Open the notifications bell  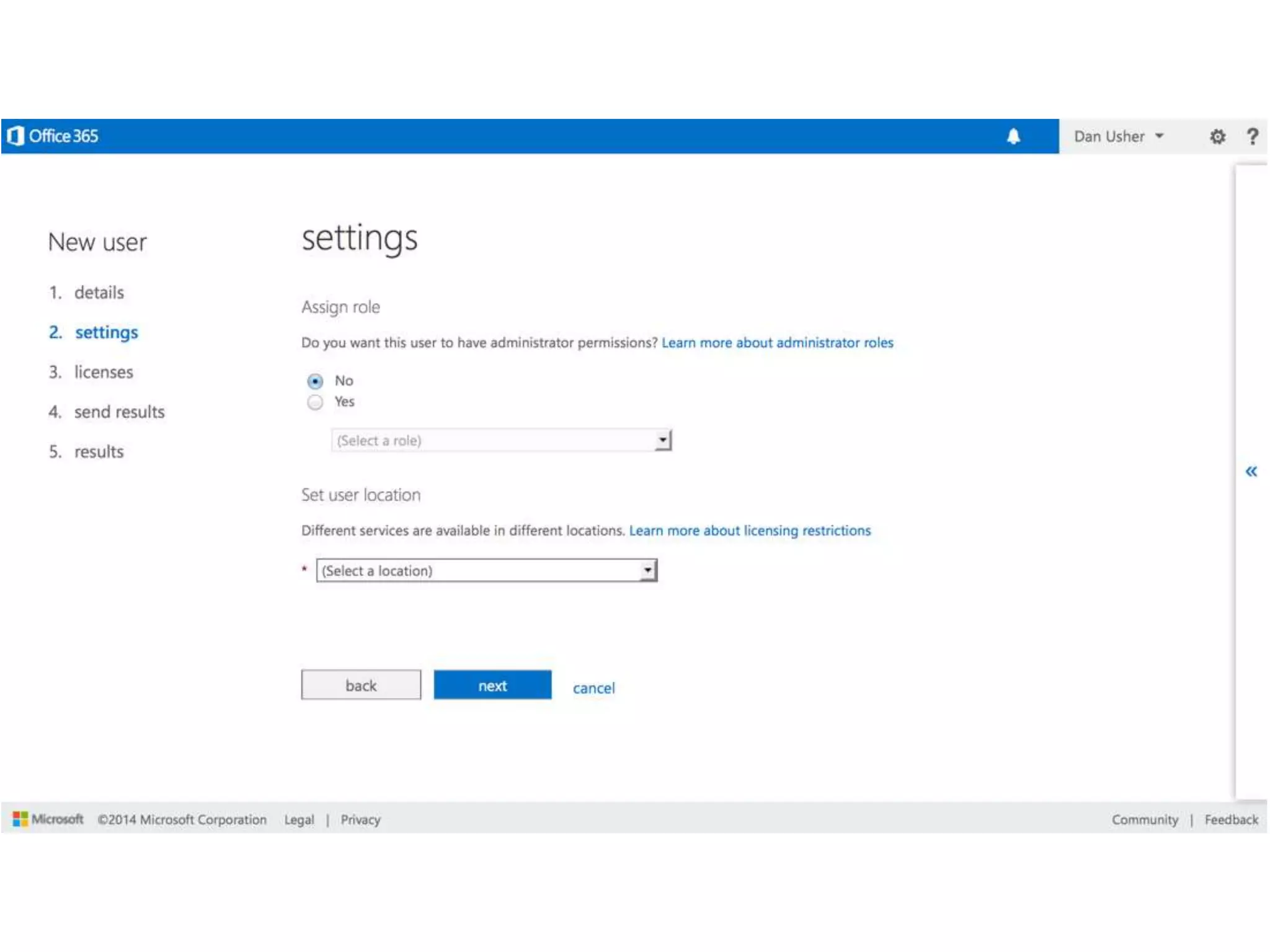[1013, 136]
